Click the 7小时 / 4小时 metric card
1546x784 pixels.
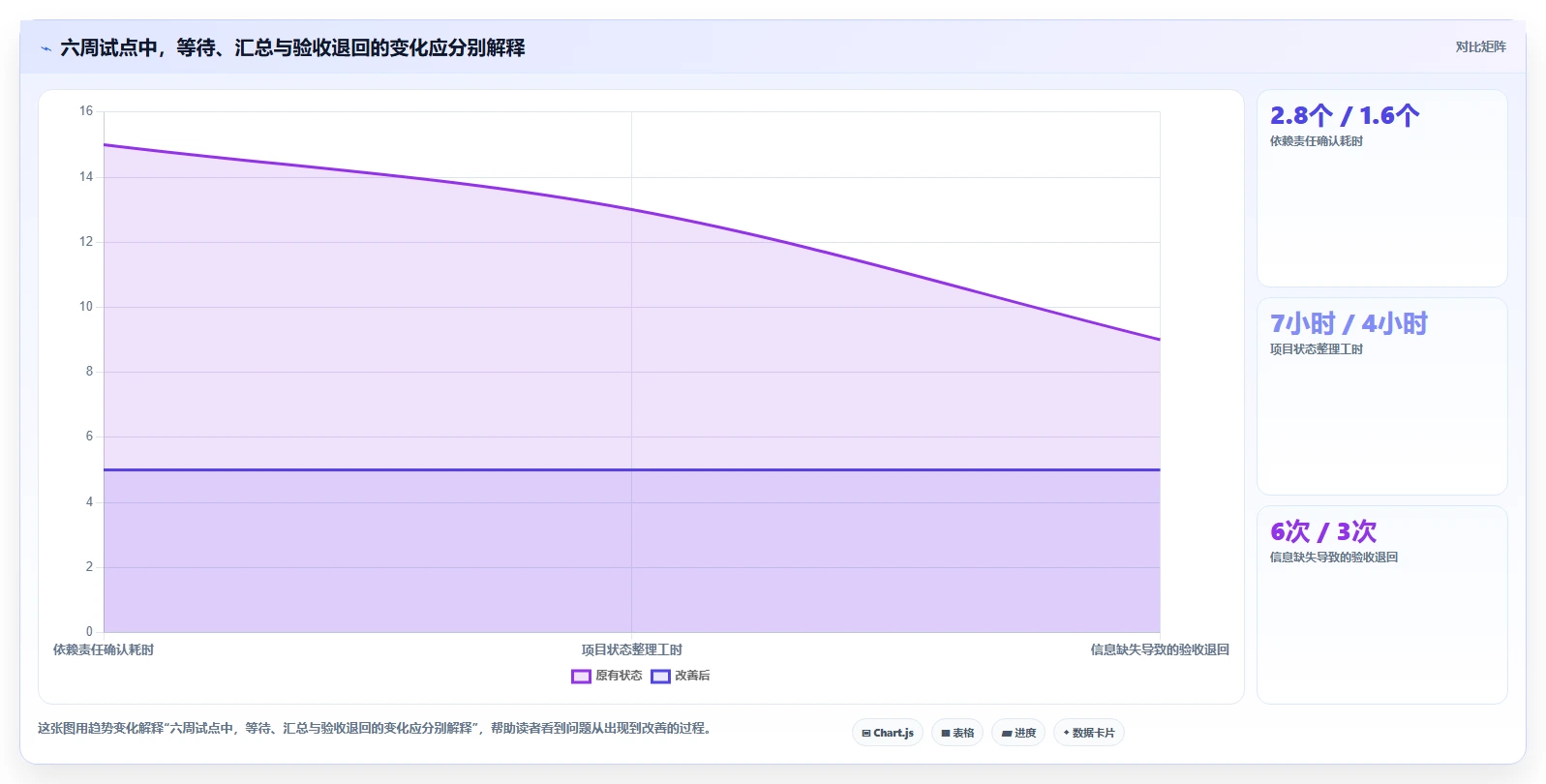click(1381, 396)
